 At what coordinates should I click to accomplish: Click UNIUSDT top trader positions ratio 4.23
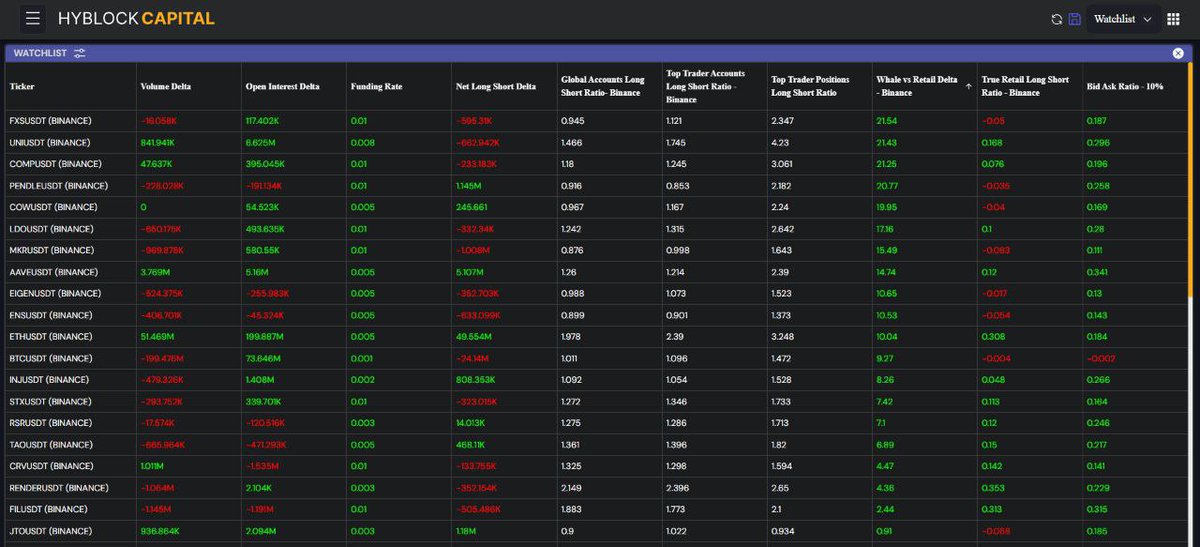[780, 143]
